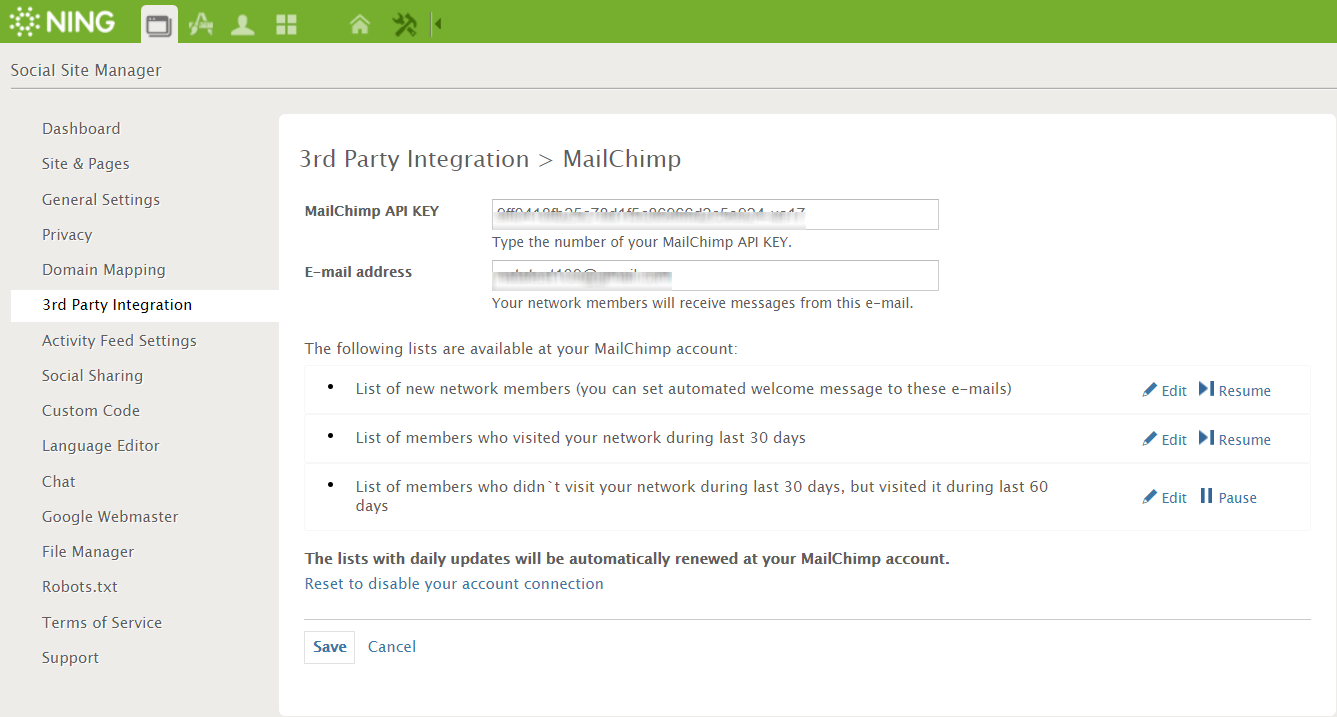Image resolution: width=1337 pixels, height=717 pixels.
Task: Collapse the top toolbar arrow
Action: pos(436,24)
